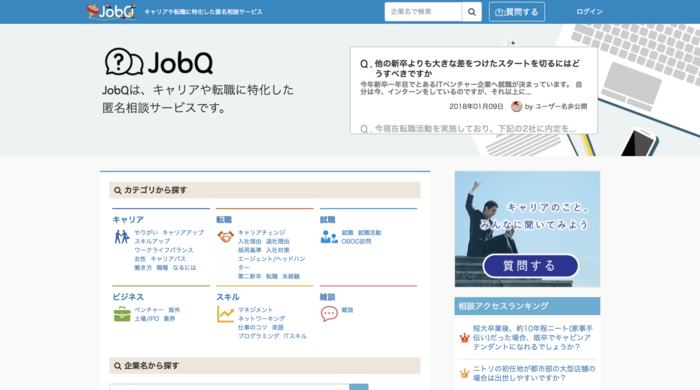Image resolution: width=700 pixels, height=390 pixels.
Task: Select the 未経験 tag
Action: pos(291,276)
